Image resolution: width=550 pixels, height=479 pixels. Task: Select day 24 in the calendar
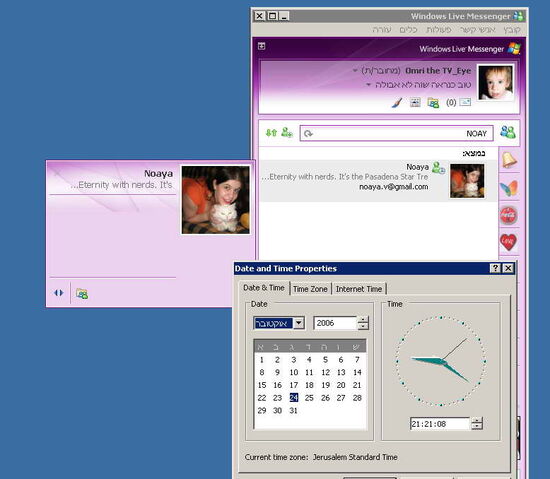click(294, 398)
